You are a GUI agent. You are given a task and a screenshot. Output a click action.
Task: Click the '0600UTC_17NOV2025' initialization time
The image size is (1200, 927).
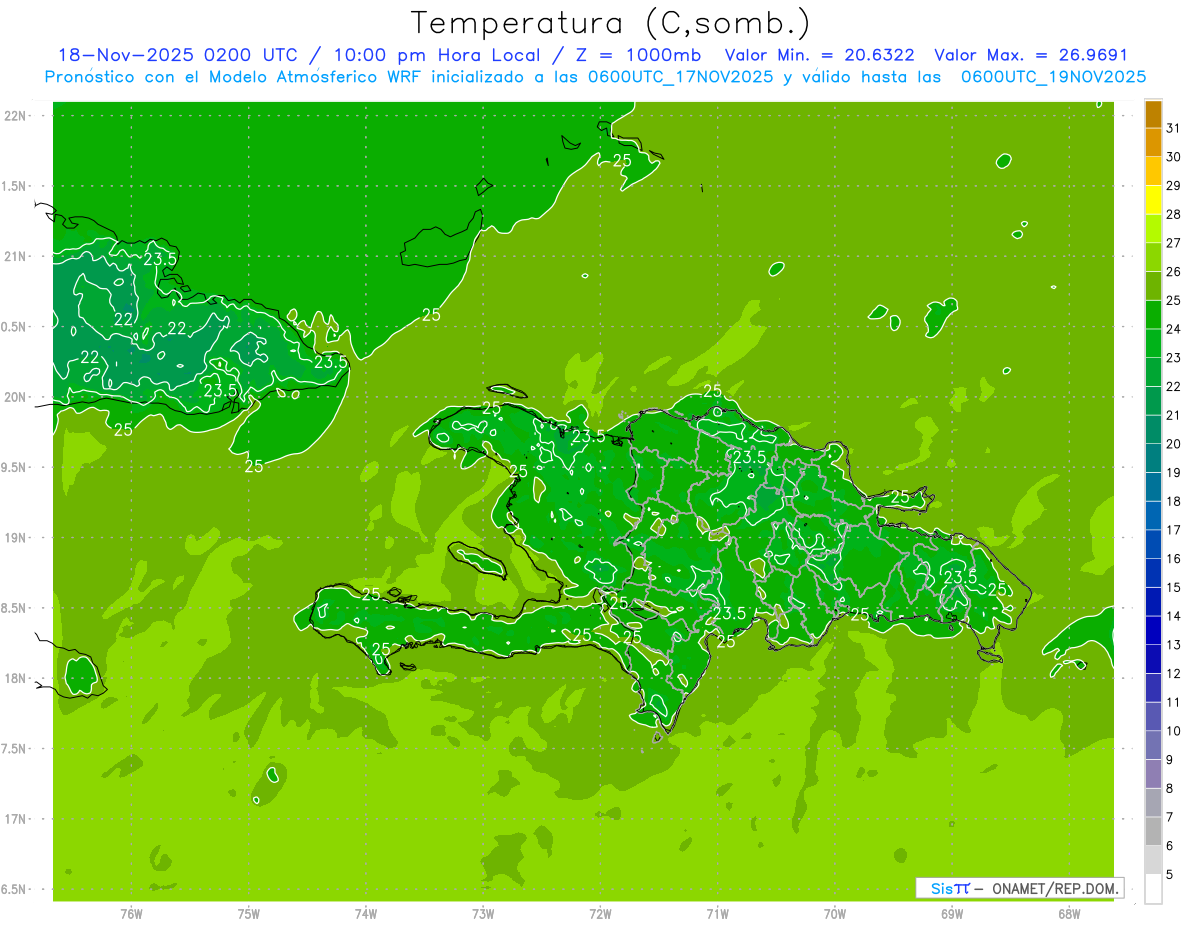[677, 77]
